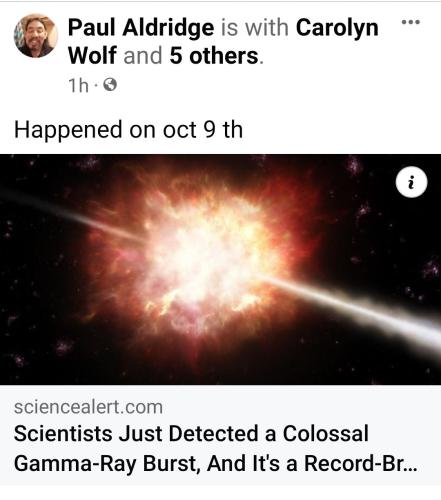Tap the truncated "Record-Br..." headline ending
This screenshot has width=441, height=500.
[361, 464]
